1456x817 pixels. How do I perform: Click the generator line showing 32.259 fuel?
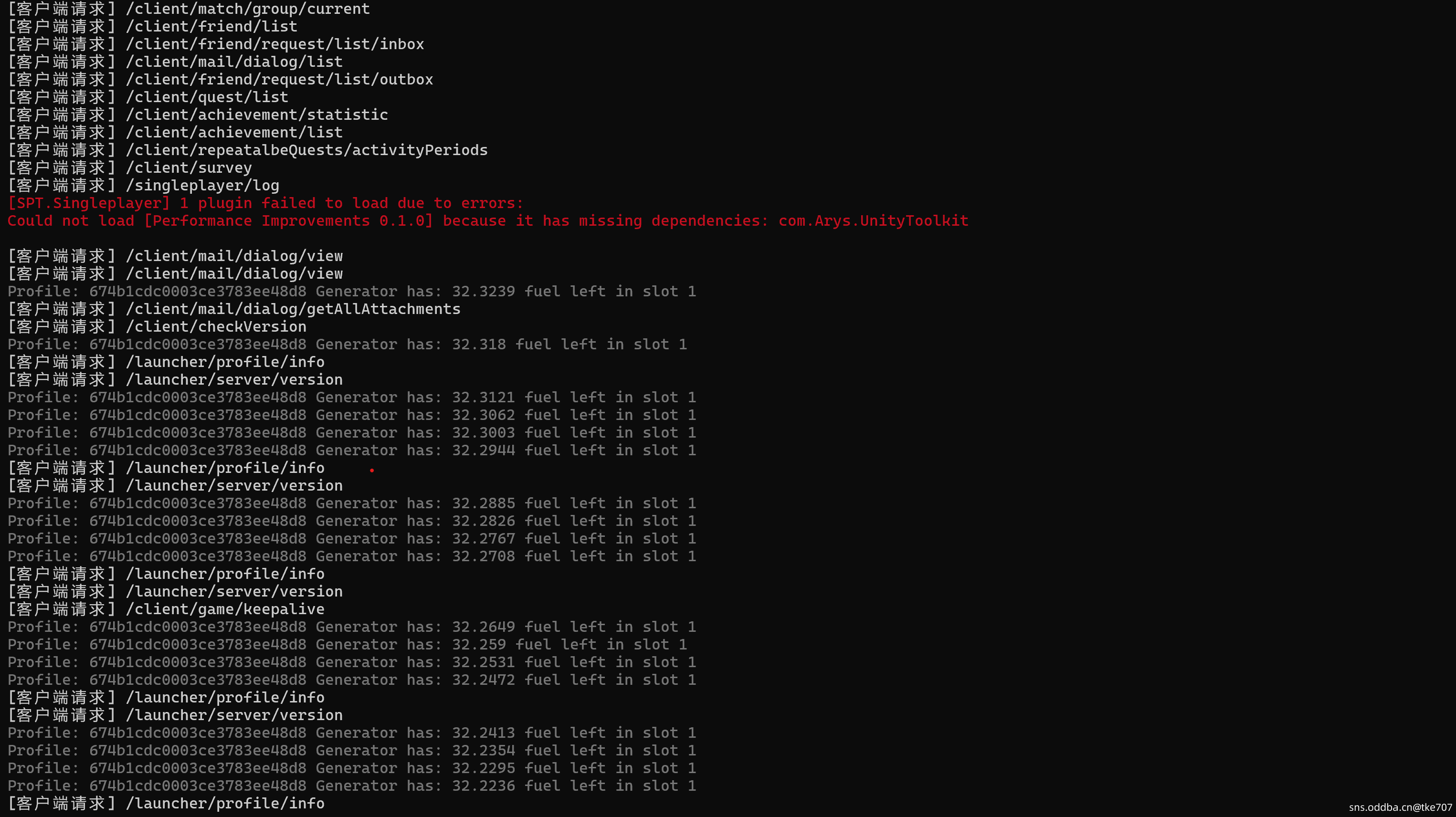click(347, 645)
